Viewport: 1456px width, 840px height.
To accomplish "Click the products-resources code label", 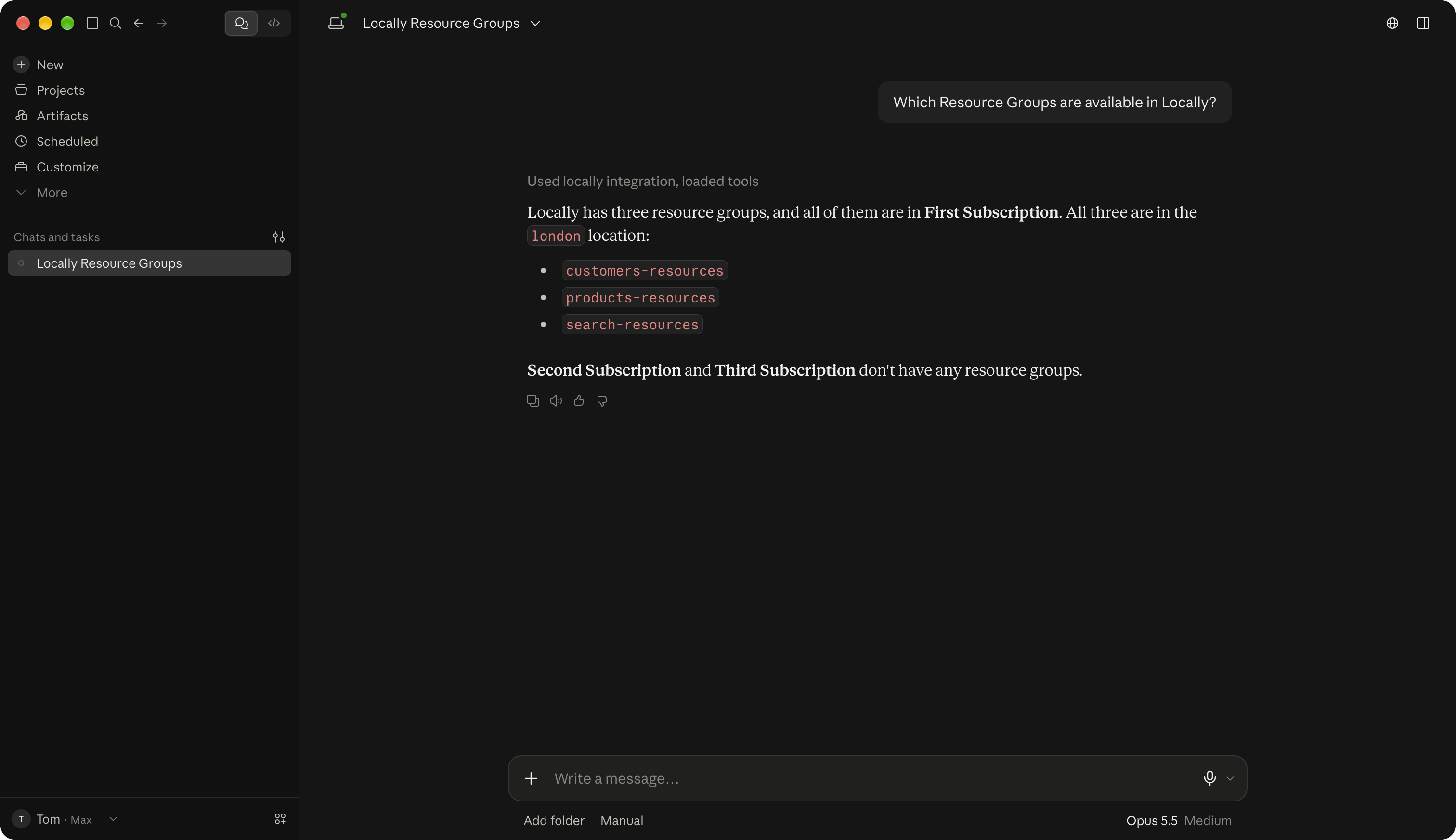I will (640, 298).
